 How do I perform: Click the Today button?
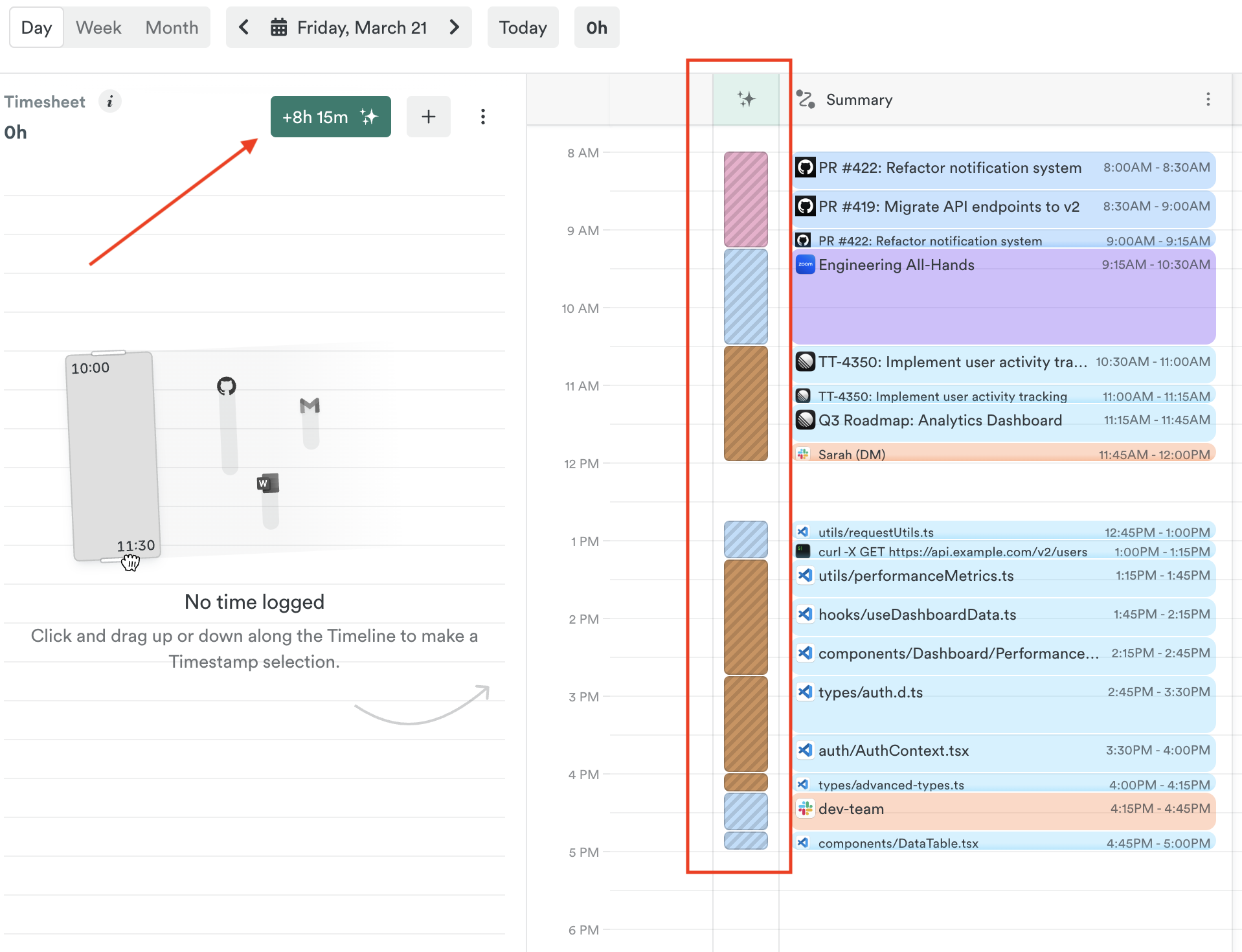point(523,27)
